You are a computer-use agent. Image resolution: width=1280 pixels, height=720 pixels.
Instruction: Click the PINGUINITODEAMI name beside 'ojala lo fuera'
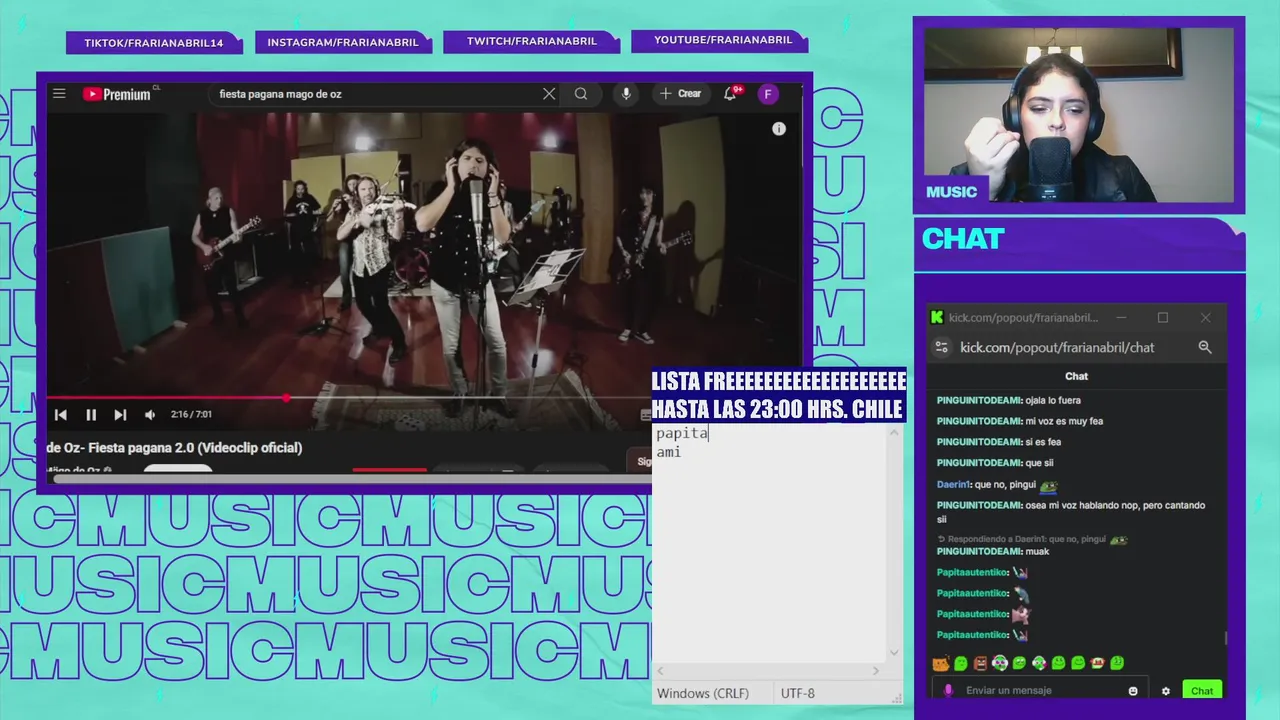[x=978, y=400]
